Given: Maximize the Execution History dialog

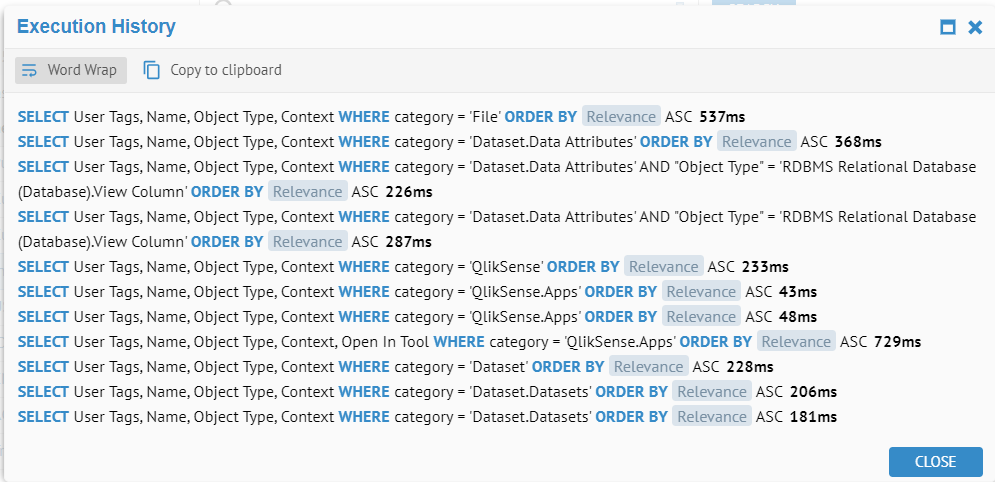Looking at the screenshot, I should pos(948,28).
